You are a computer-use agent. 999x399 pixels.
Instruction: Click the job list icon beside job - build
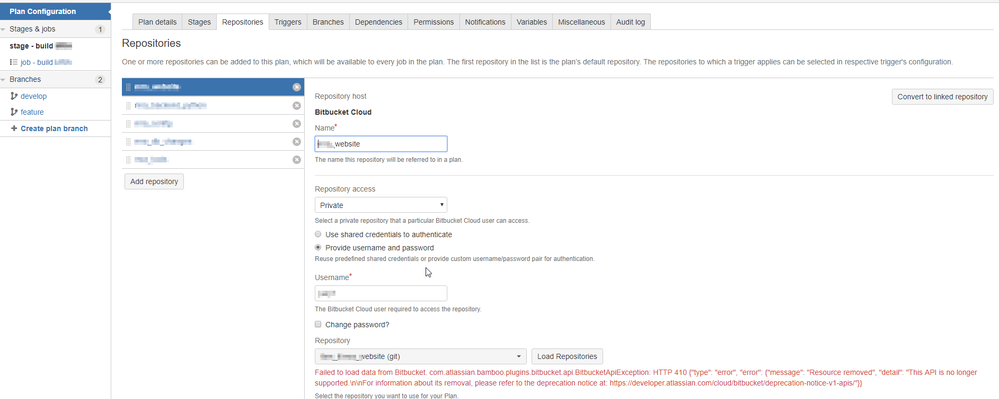point(14,62)
